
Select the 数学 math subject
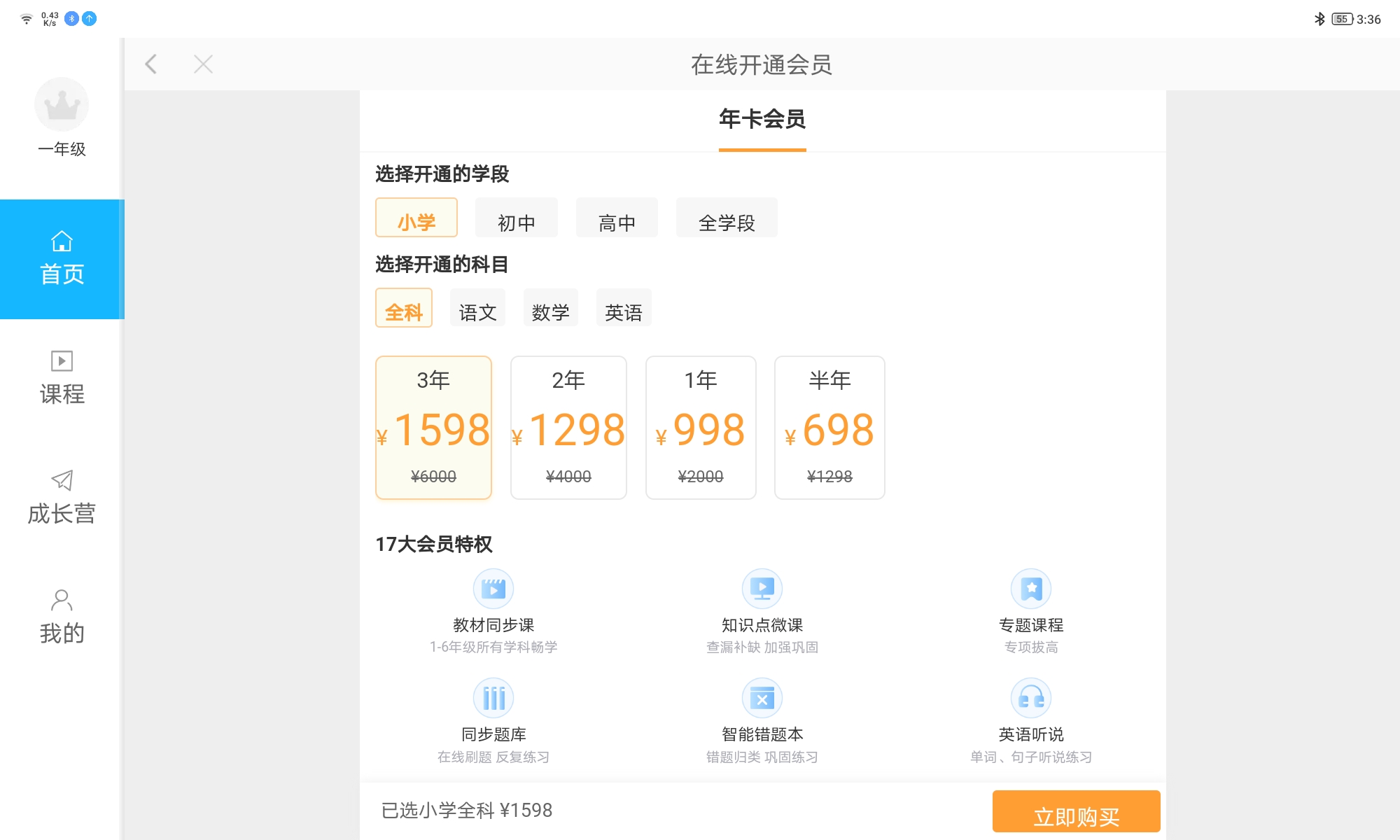(551, 307)
